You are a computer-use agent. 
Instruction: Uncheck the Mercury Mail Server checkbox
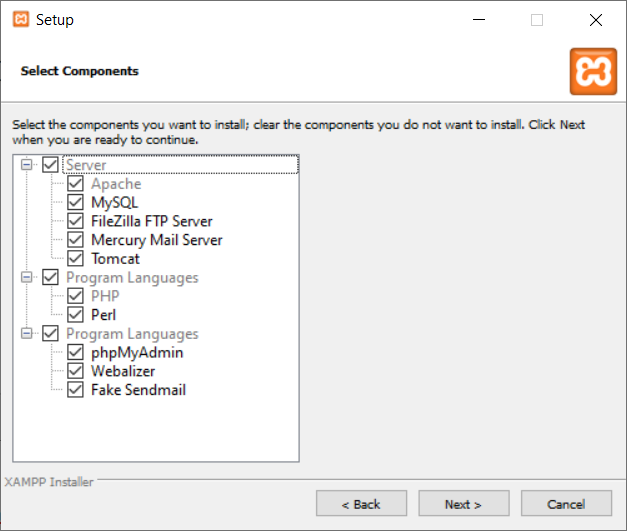[x=75, y=240]
